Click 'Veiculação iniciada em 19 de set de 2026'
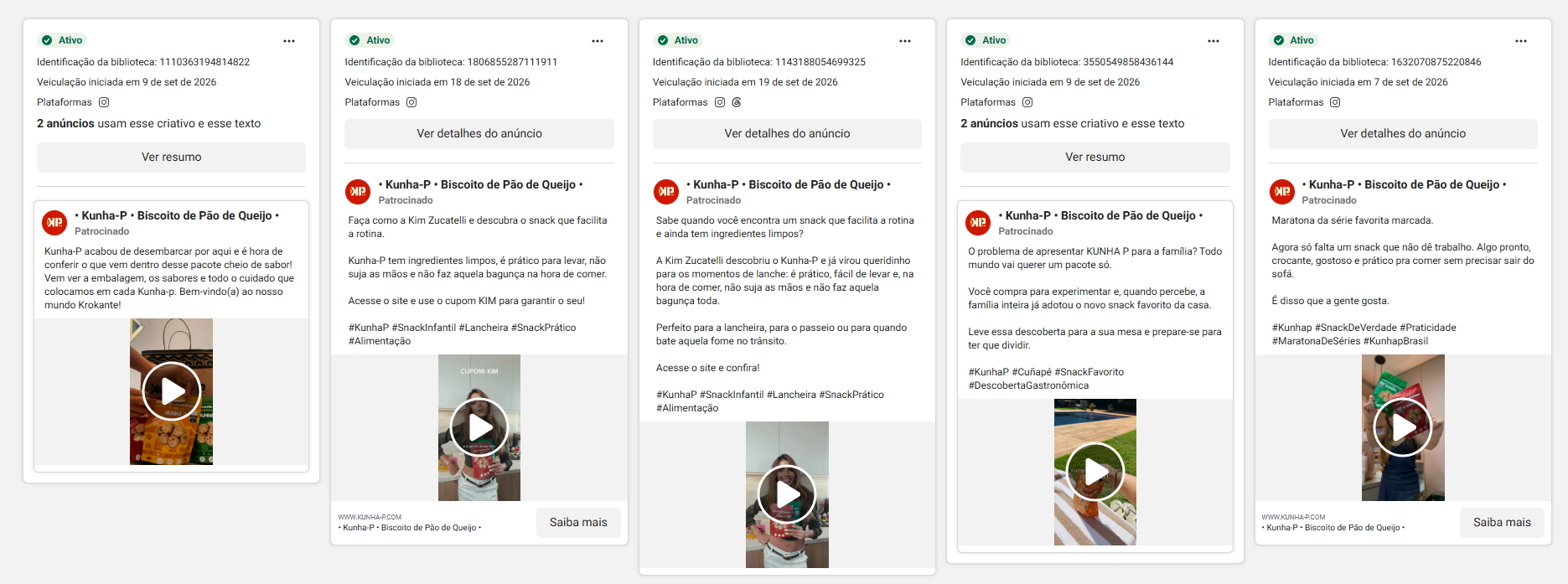Viewport: 1568px width, 584px height. 745,82
